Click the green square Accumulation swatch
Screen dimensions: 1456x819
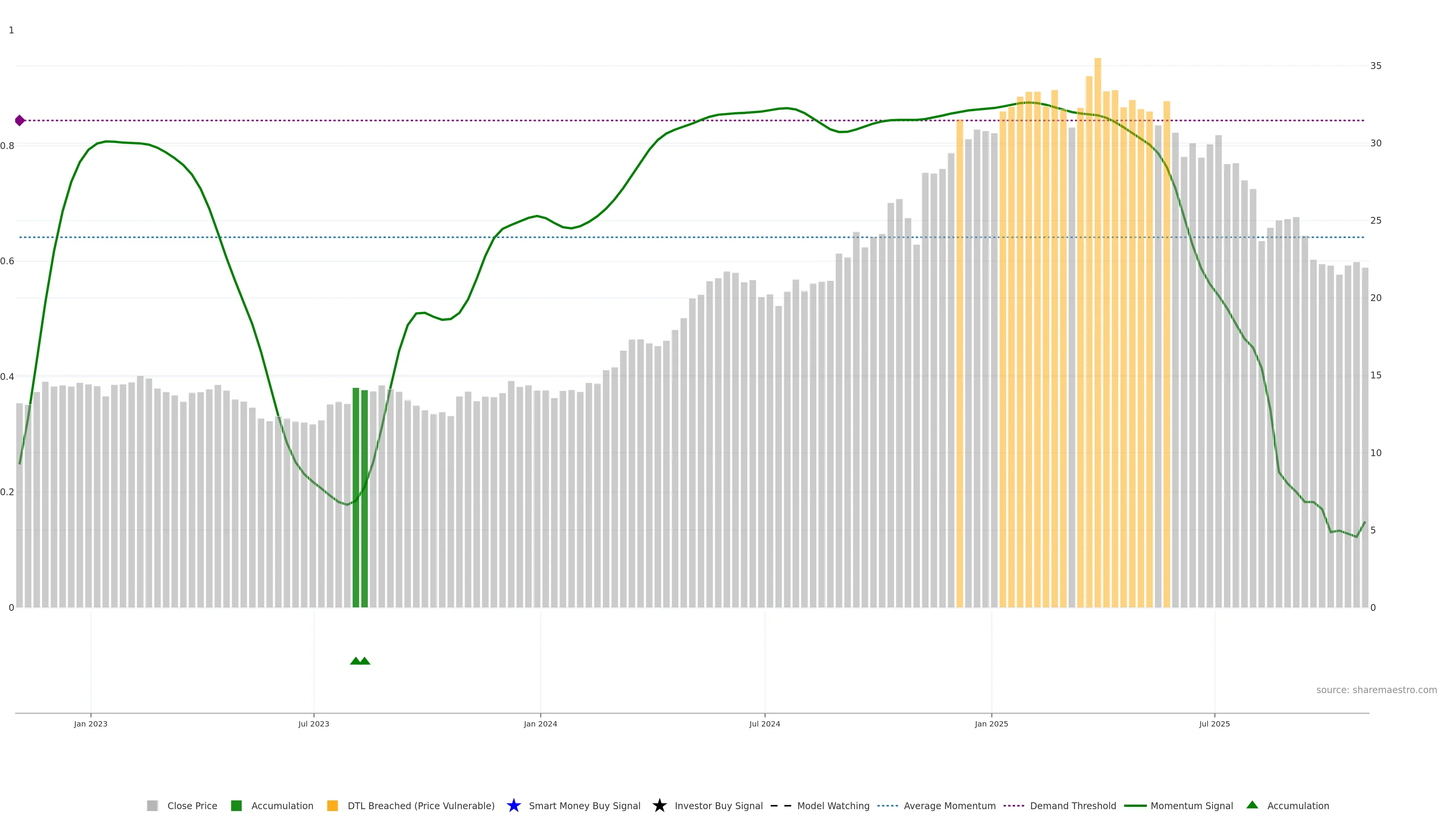(x=236, y=805)
